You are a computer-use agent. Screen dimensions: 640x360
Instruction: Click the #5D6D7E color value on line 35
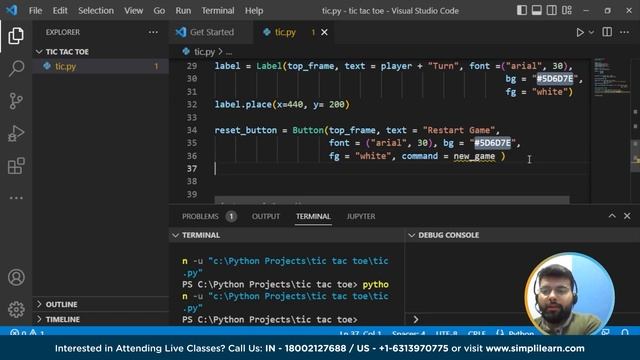pos(492,143)
